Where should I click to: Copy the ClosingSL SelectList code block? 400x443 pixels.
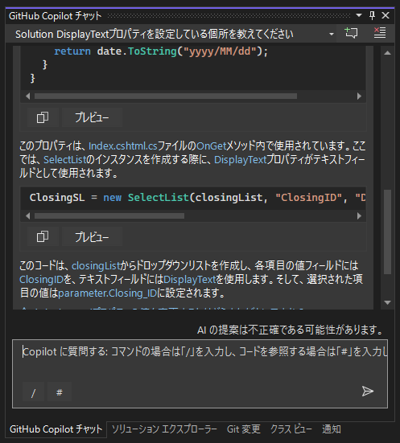(x=42, y=237)
